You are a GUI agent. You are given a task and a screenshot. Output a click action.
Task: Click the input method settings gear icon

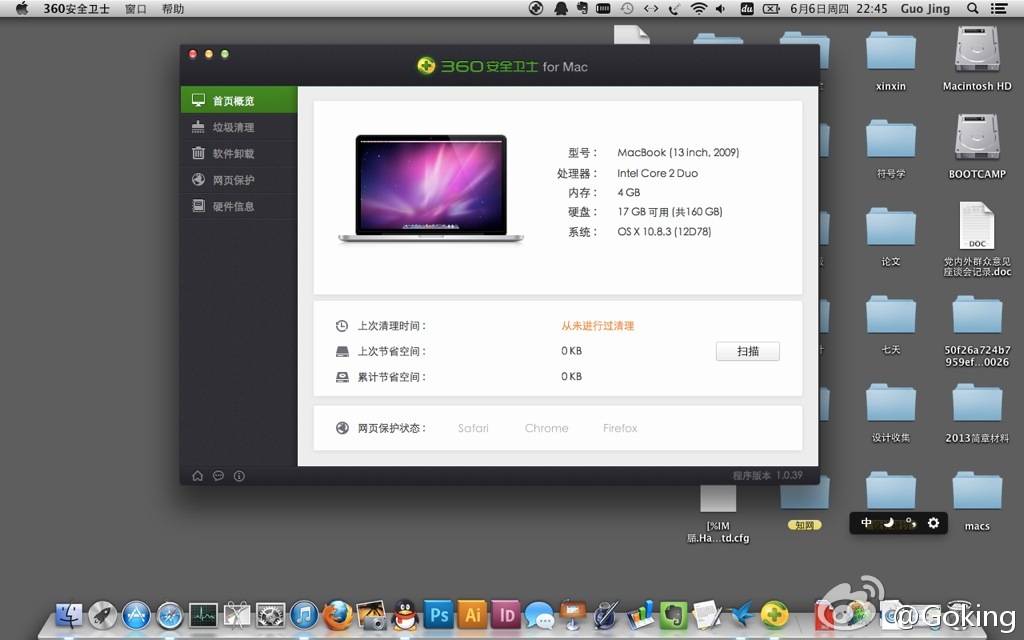point(934,522)
